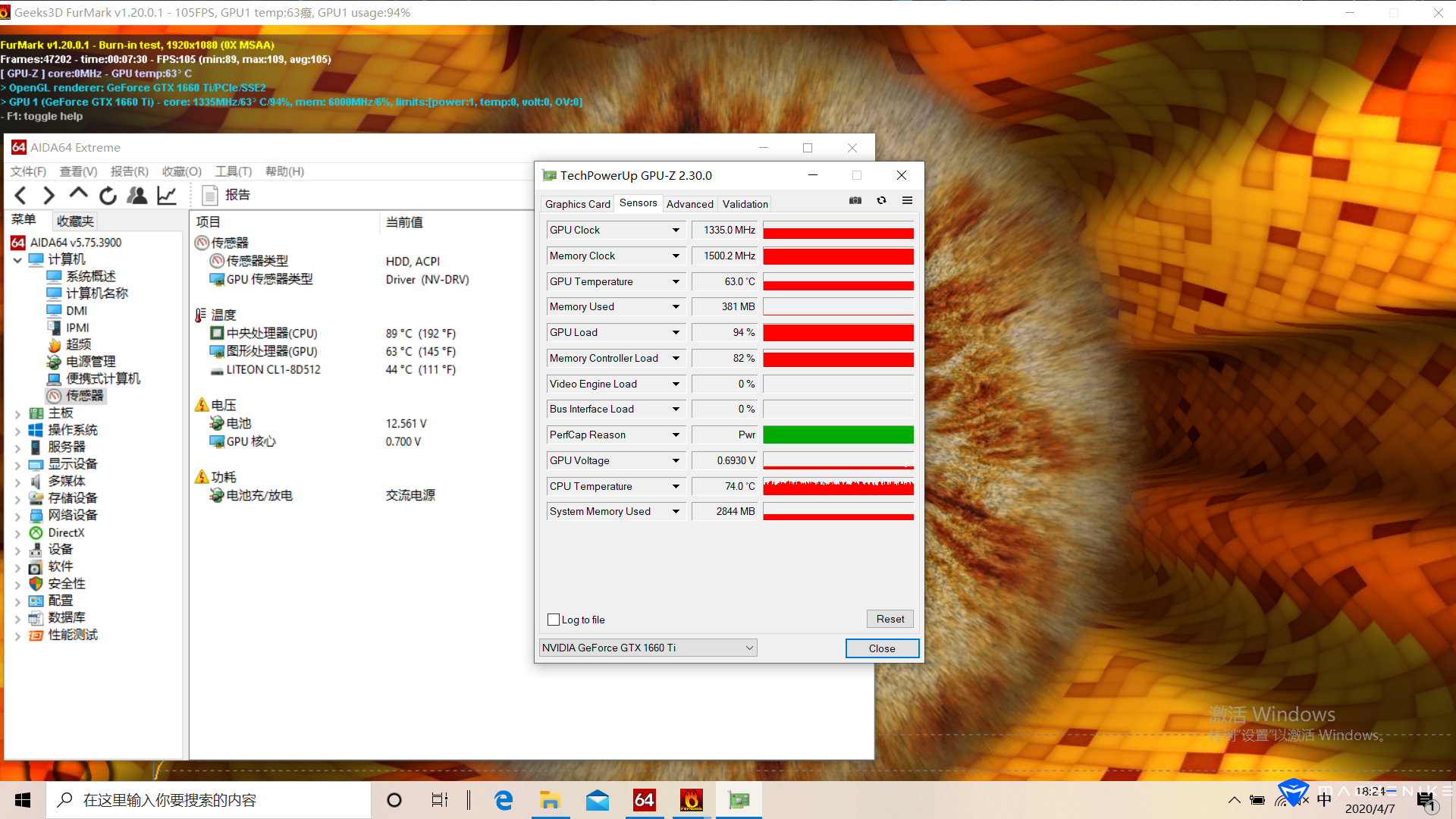Switch to GPU-Z taskbar icon
Screen dimensions: 1456x819
(x=739, y=800)
